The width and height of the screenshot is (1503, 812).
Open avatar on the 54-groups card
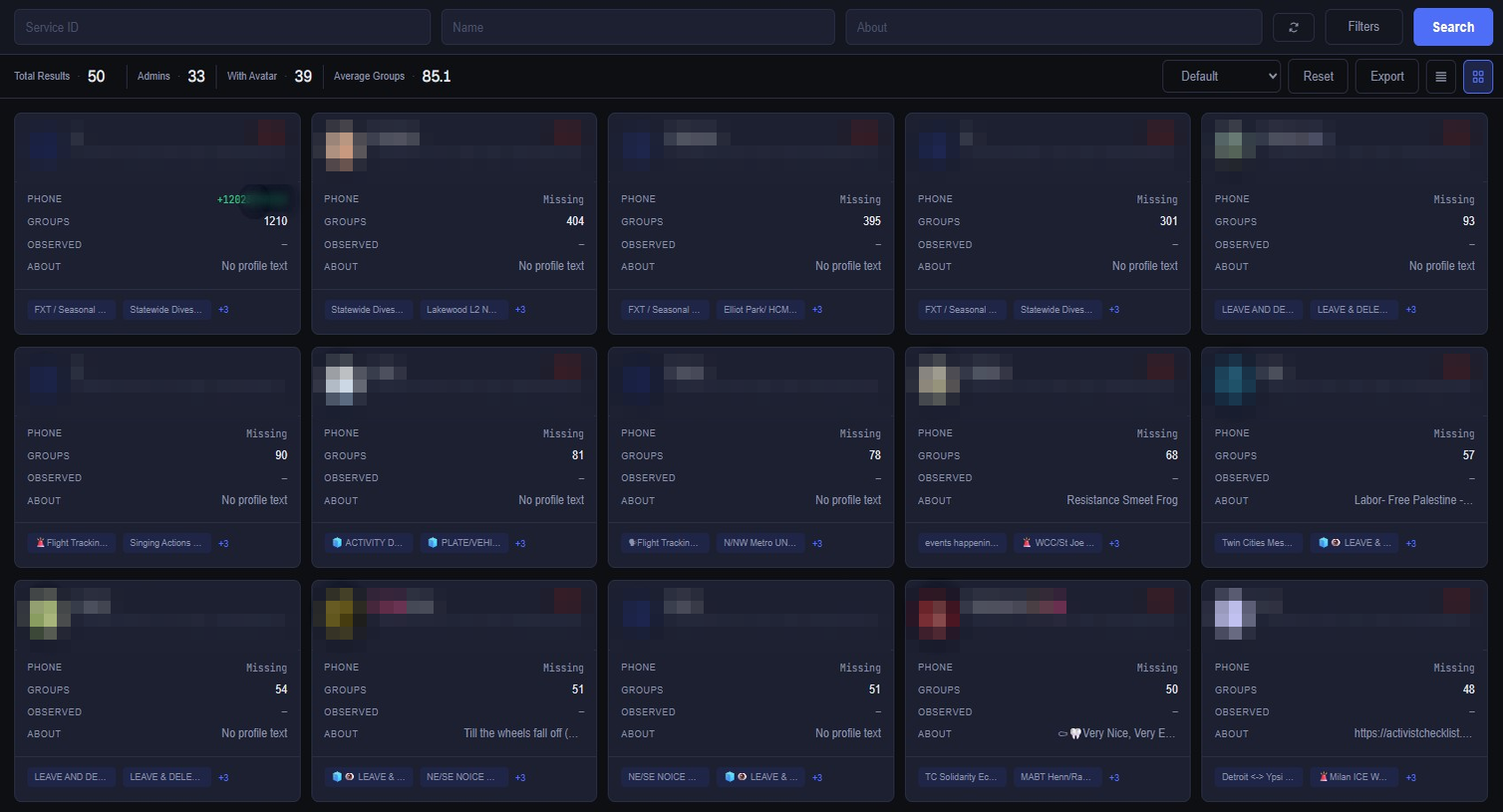point(43,614)
